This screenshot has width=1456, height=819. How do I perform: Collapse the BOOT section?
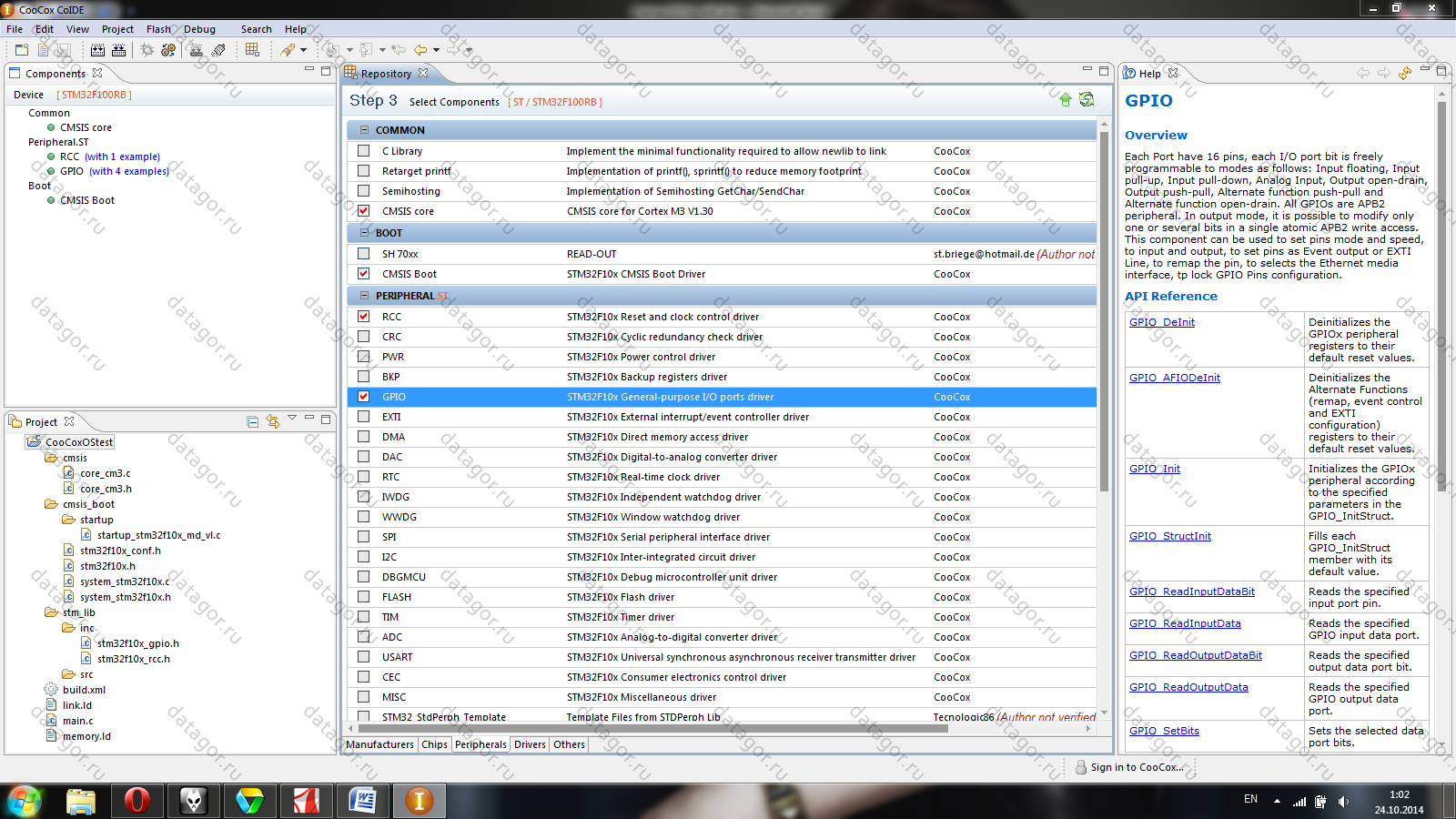[365, 233]
